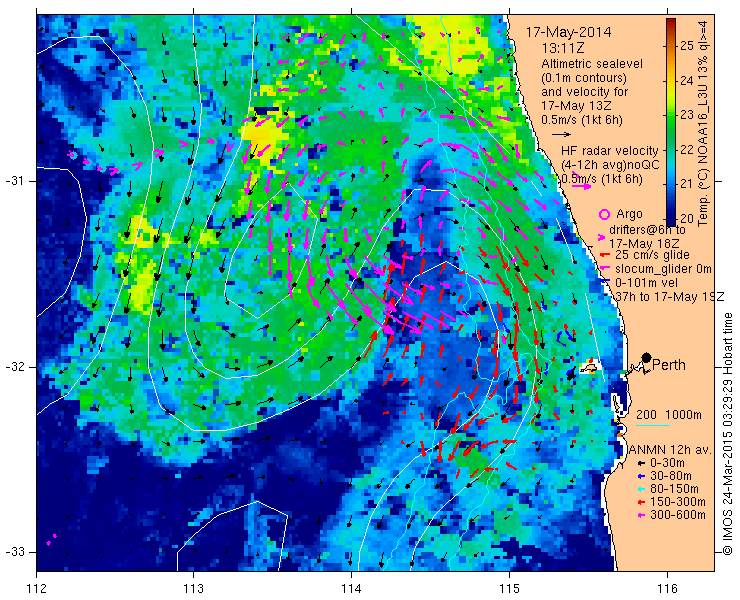Screen dimensions: 740x600
Task: Click the IMOS copyright timestamp text
Action: click(728, 434)
